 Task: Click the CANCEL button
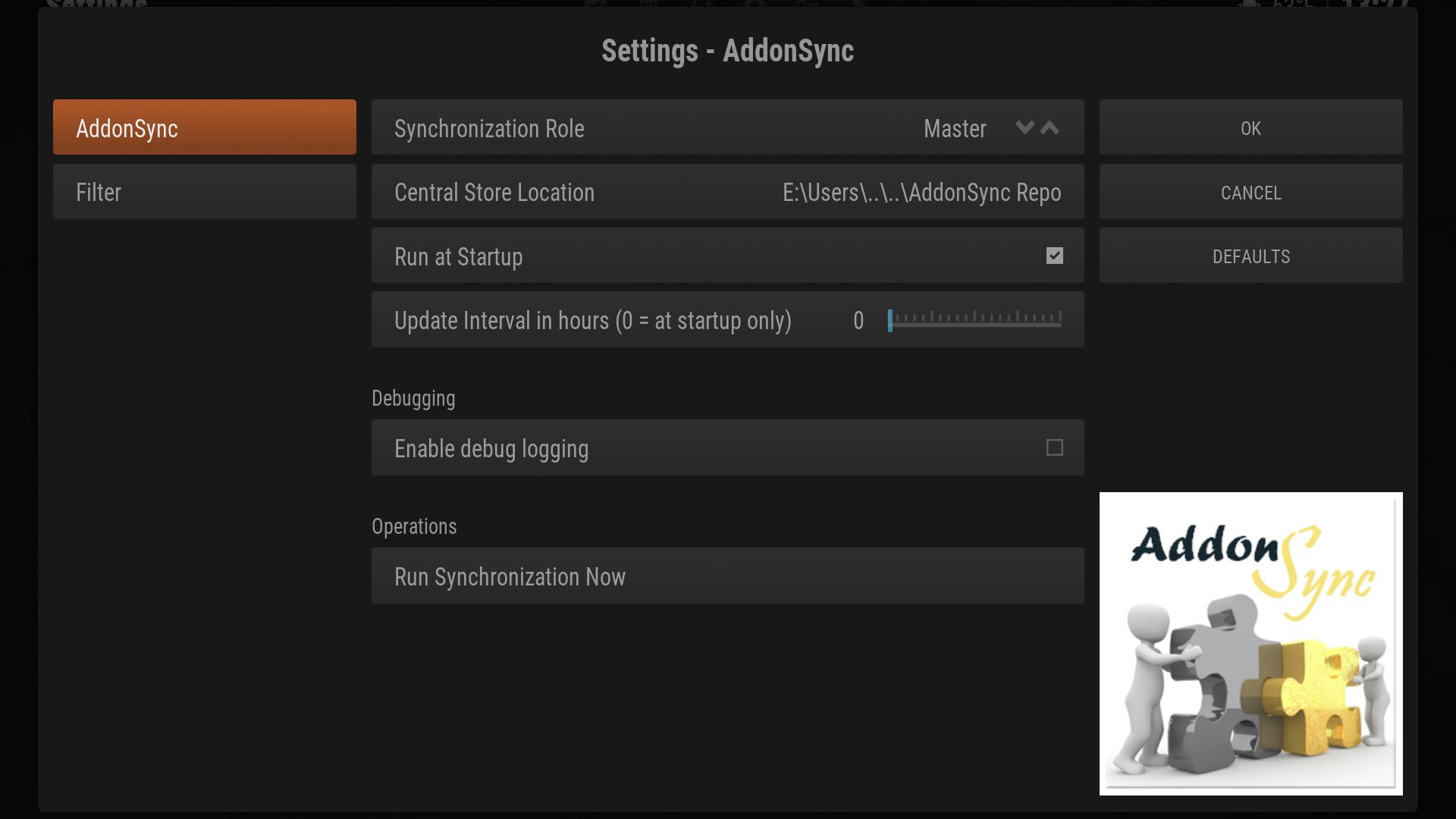click(x=1250, y=193)
